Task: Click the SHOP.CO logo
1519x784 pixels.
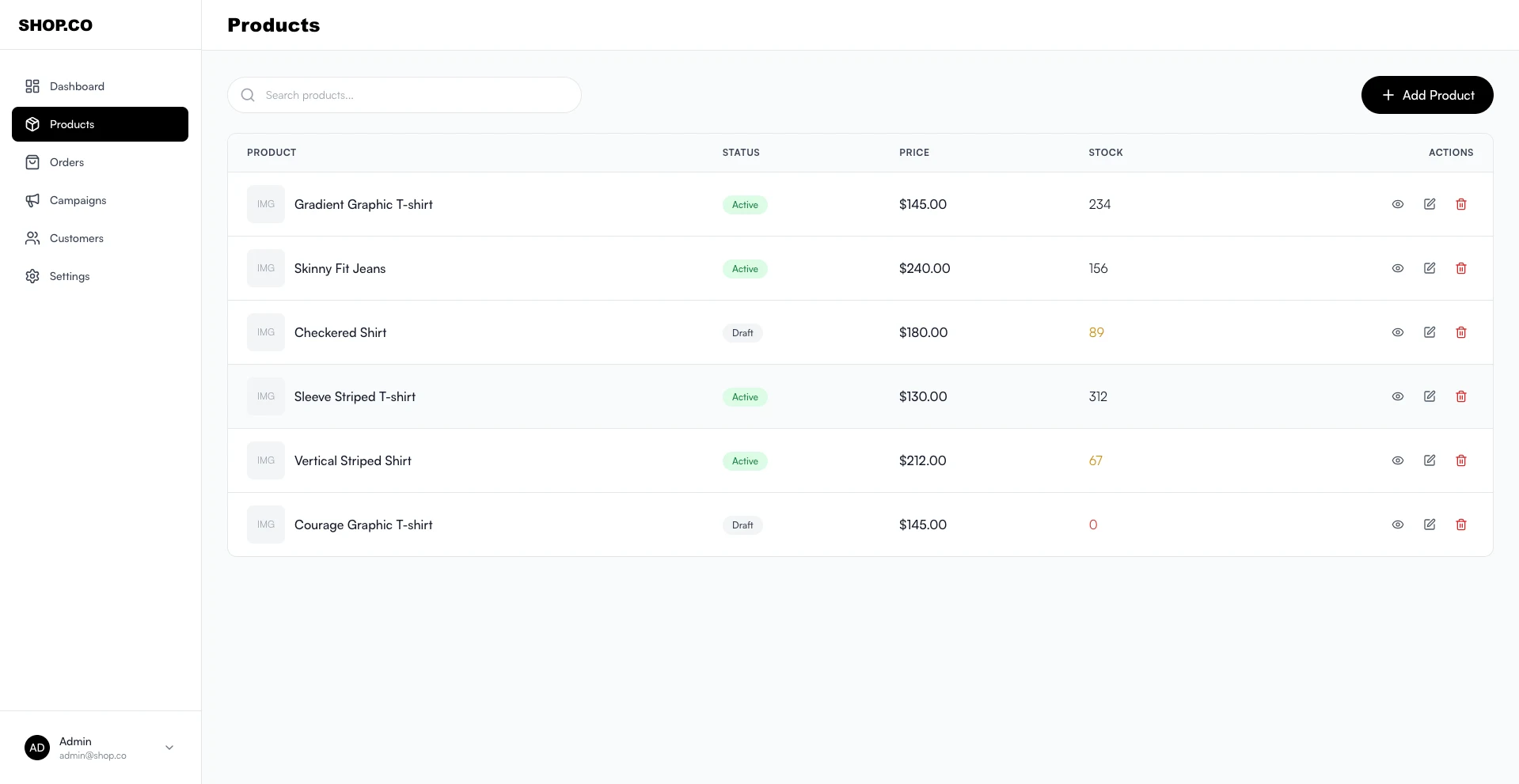Action: click(55, 25)
